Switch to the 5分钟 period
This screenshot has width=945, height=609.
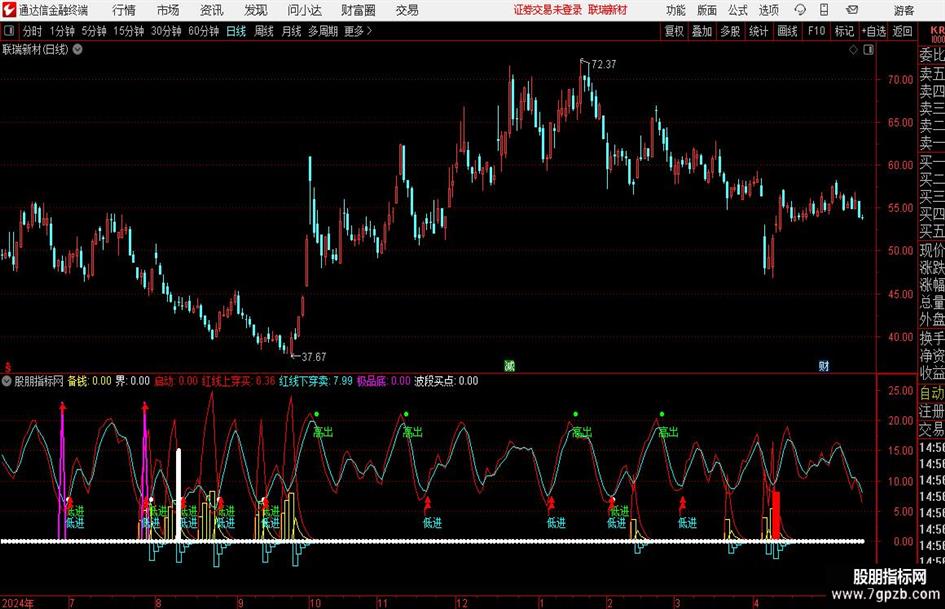(x=94, y=31)
